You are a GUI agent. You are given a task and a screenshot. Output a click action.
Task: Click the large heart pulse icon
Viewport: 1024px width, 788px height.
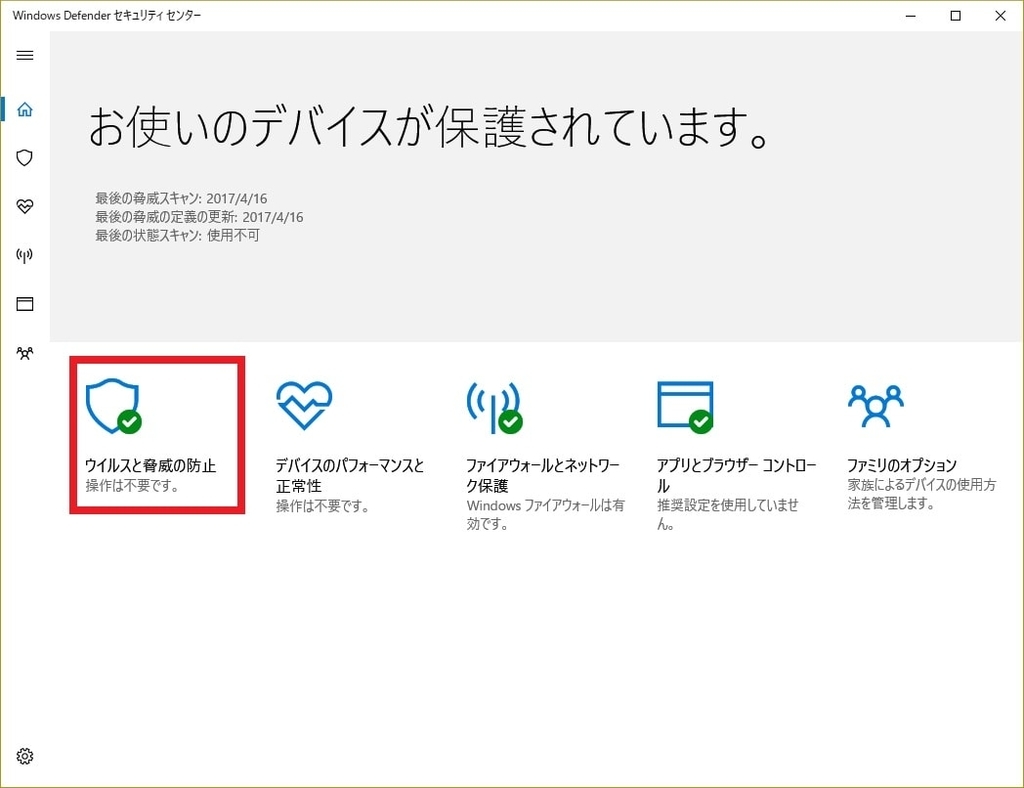tap(304, 405)
